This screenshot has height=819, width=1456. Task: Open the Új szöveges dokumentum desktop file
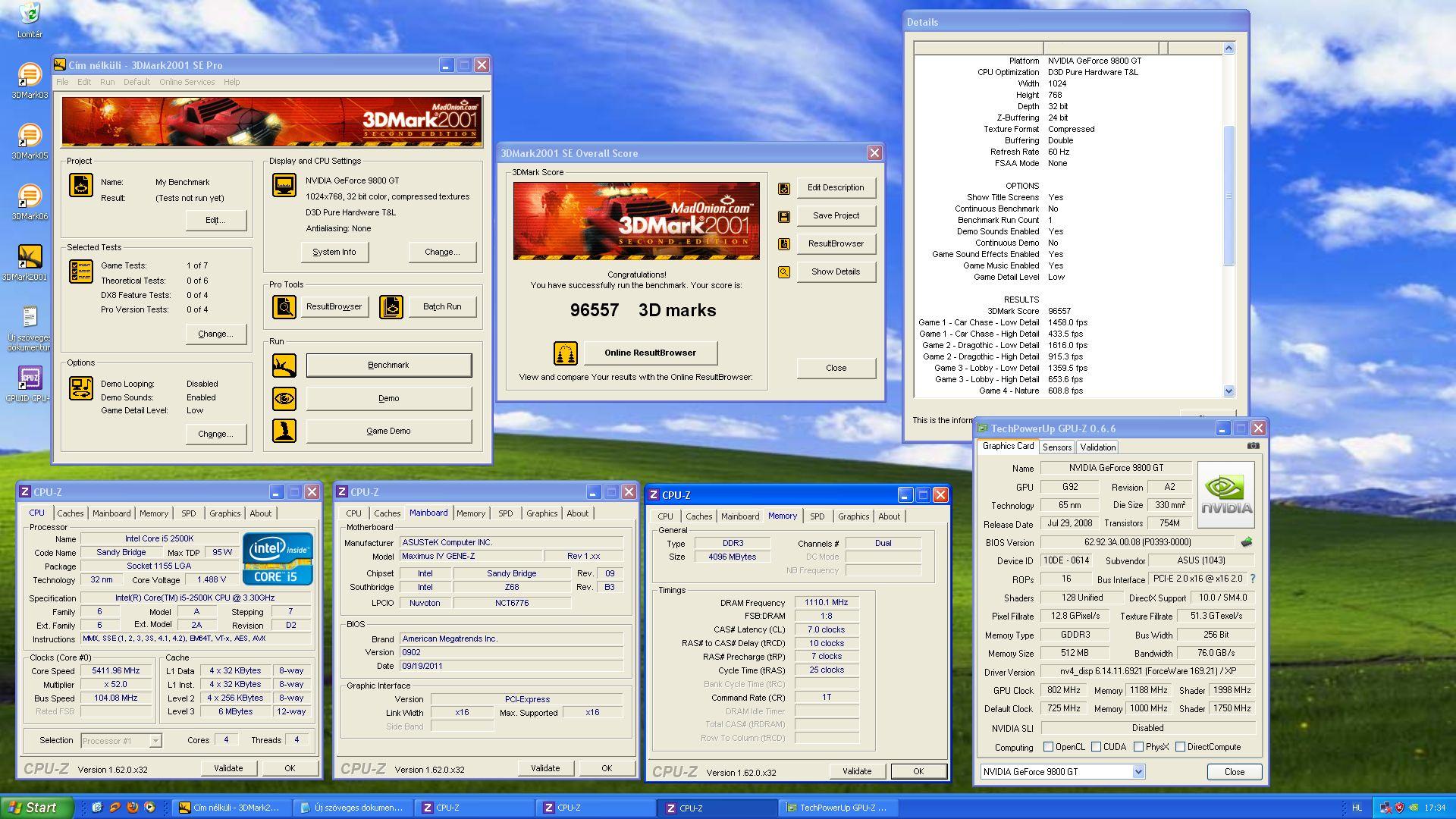[29, 328]
